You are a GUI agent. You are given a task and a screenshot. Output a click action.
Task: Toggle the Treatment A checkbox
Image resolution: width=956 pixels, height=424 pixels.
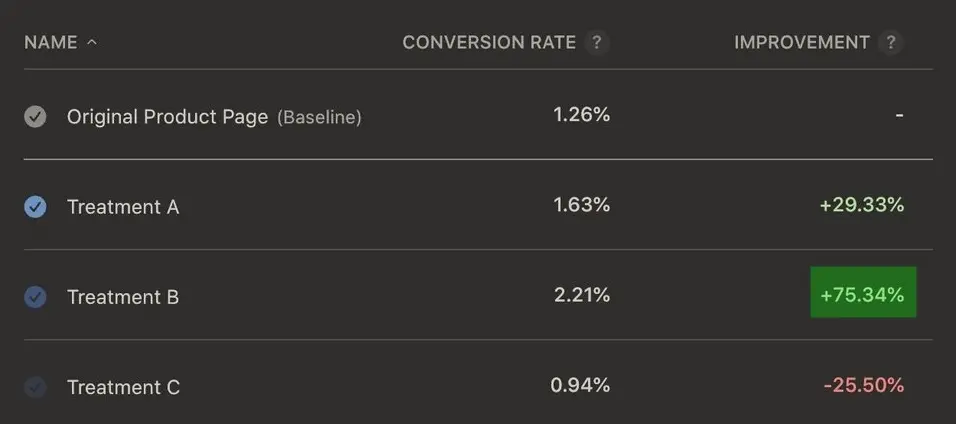pyautogui.click(x=35, y=207)
